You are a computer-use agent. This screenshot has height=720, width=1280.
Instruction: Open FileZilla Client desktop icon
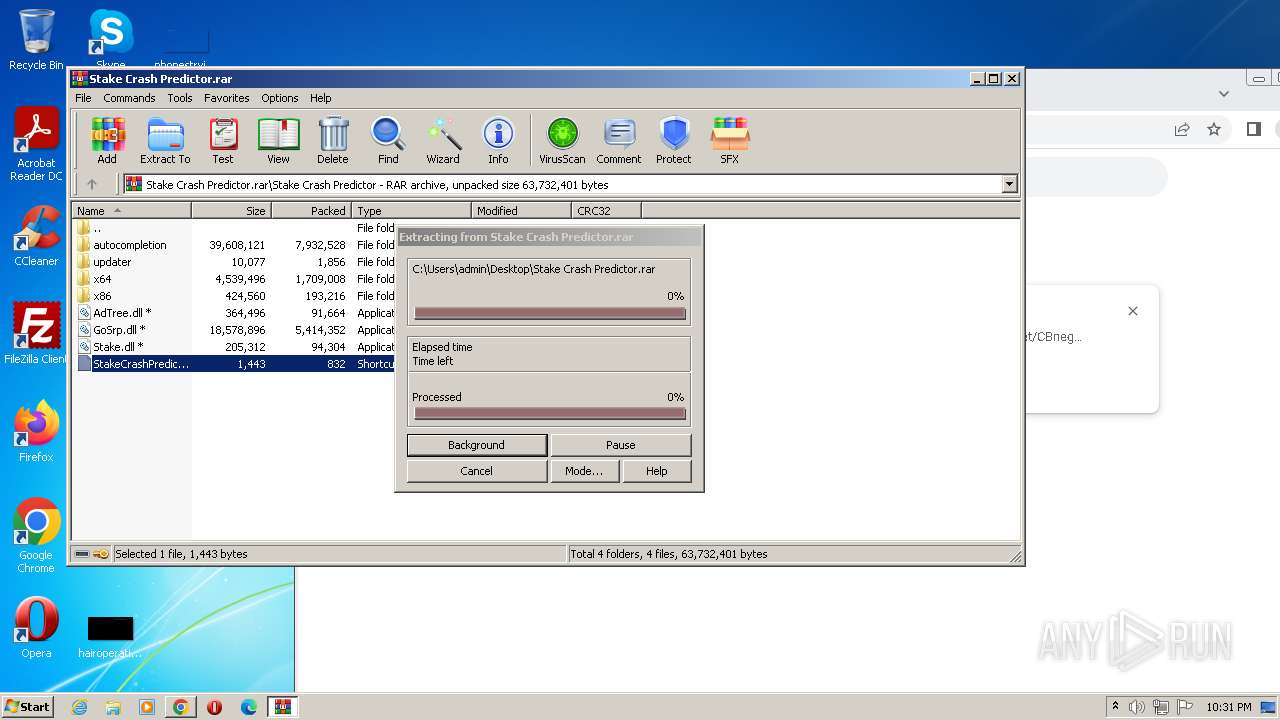pos(36,334)
